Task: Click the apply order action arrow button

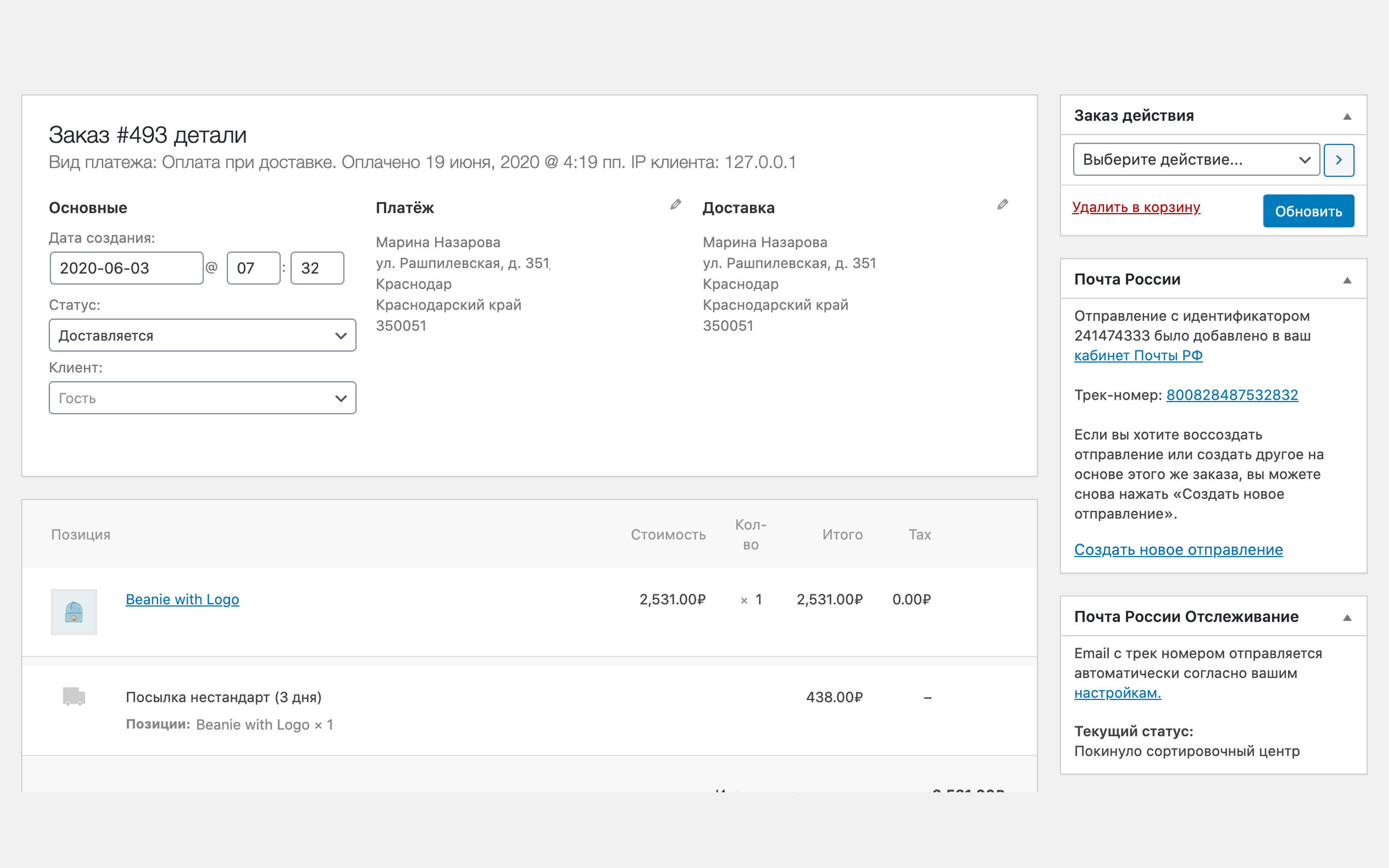Action: (1338, 160)
